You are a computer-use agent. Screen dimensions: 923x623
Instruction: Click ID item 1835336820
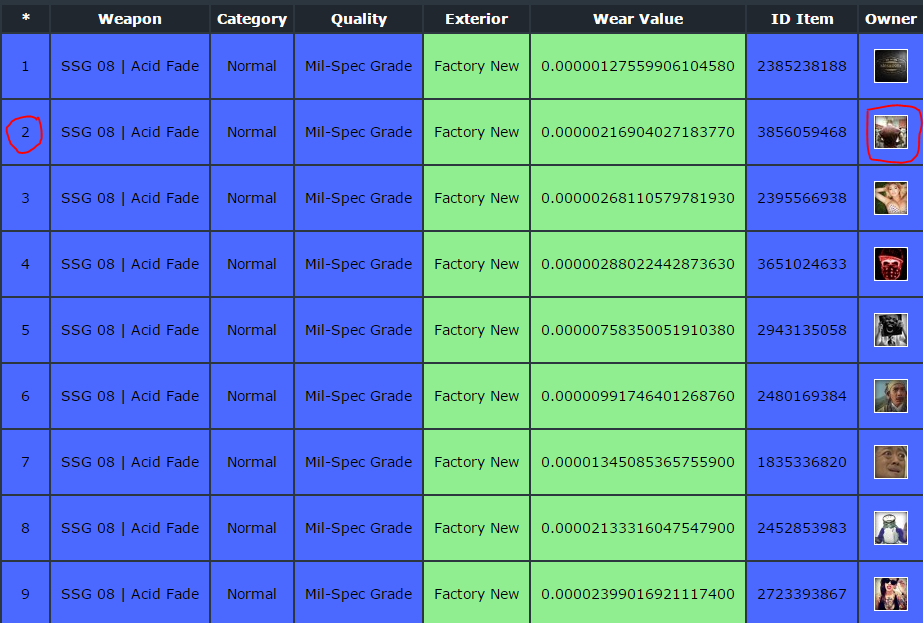802,462
